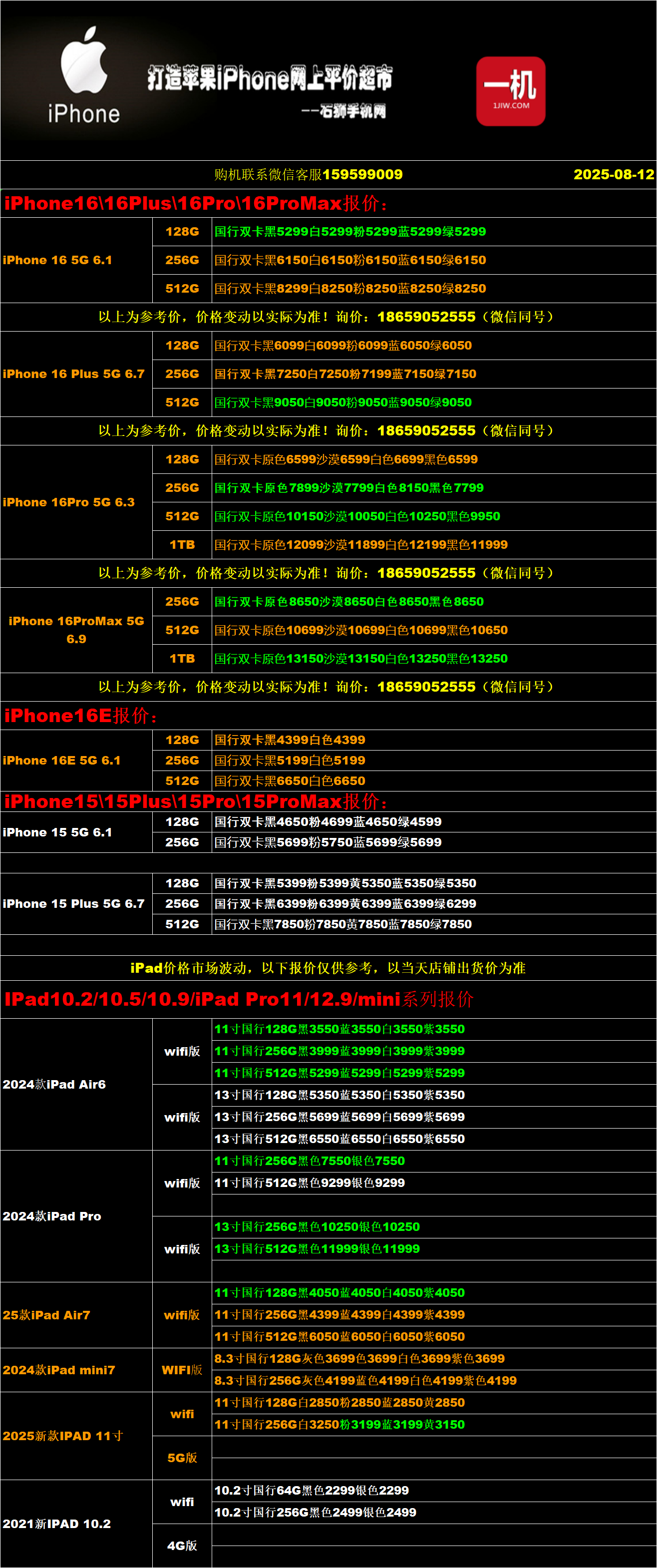
Task: Click iPhone 15 256G row 黑5699
Action: [x=434, y=842]
